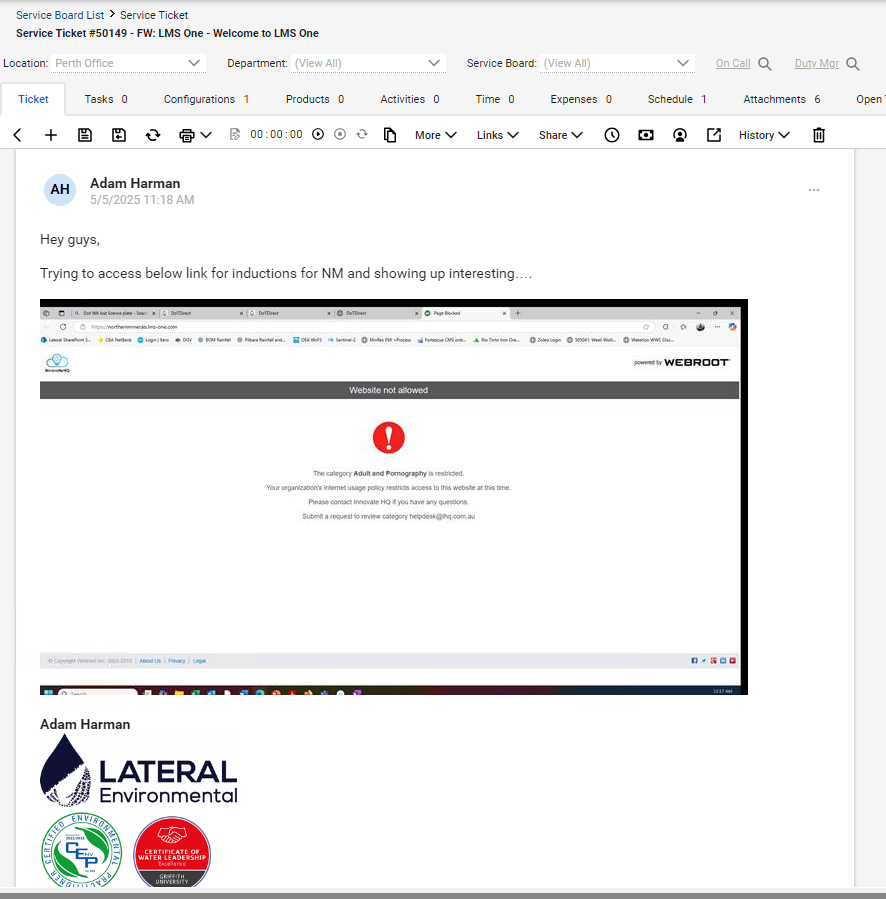This screenshot has height=899, width=886.
Task: Click the Certificate of Water Leadership badge
Action: tap(172, 853)
